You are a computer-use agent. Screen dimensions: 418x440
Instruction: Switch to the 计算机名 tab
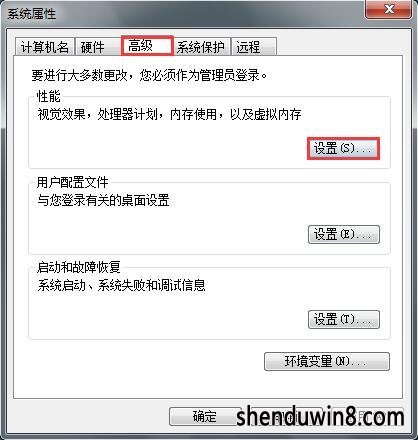click(45, 47)
